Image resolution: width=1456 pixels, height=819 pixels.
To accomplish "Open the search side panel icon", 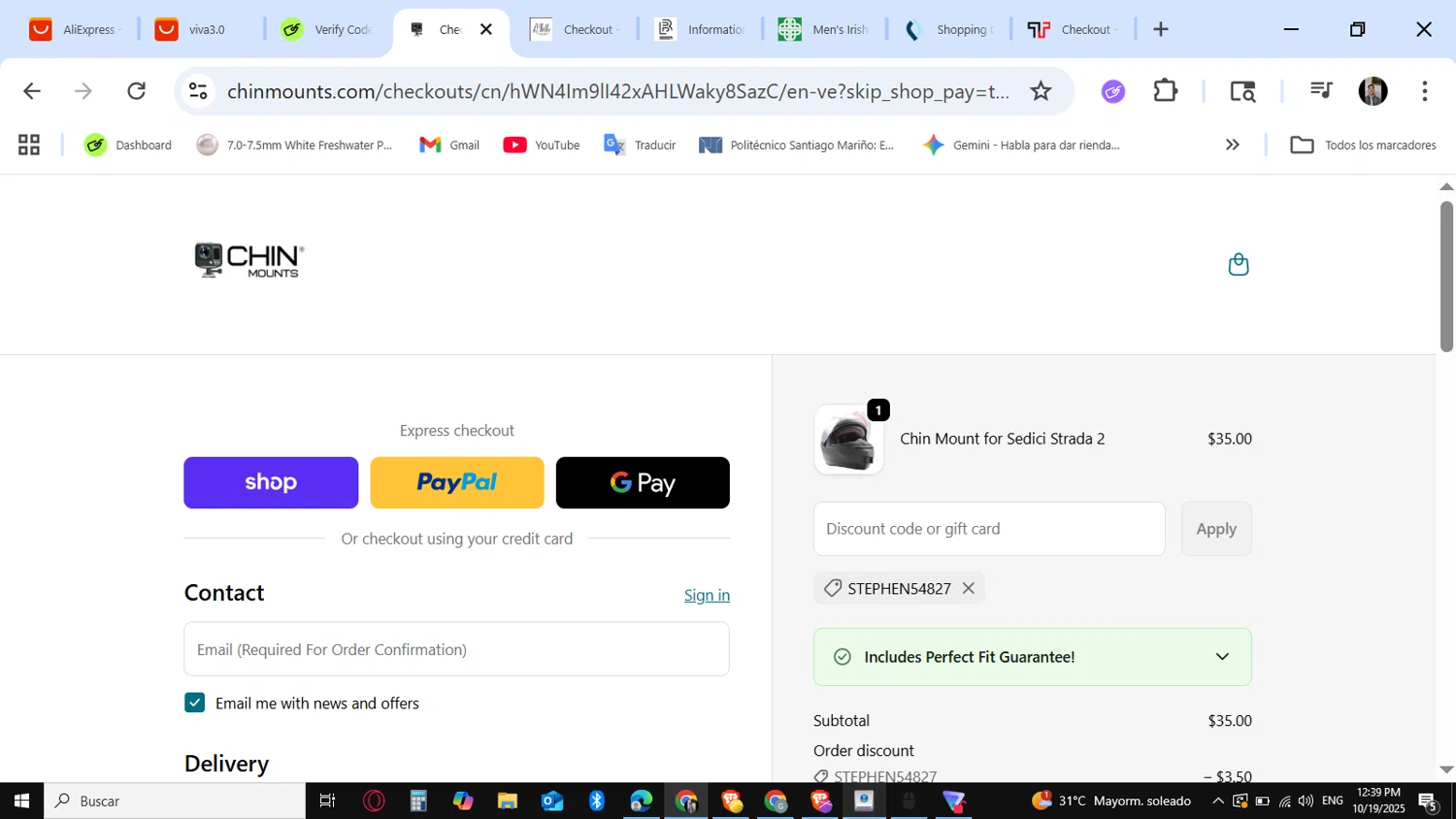I will pyautogui.click(x=1242, y=91).
